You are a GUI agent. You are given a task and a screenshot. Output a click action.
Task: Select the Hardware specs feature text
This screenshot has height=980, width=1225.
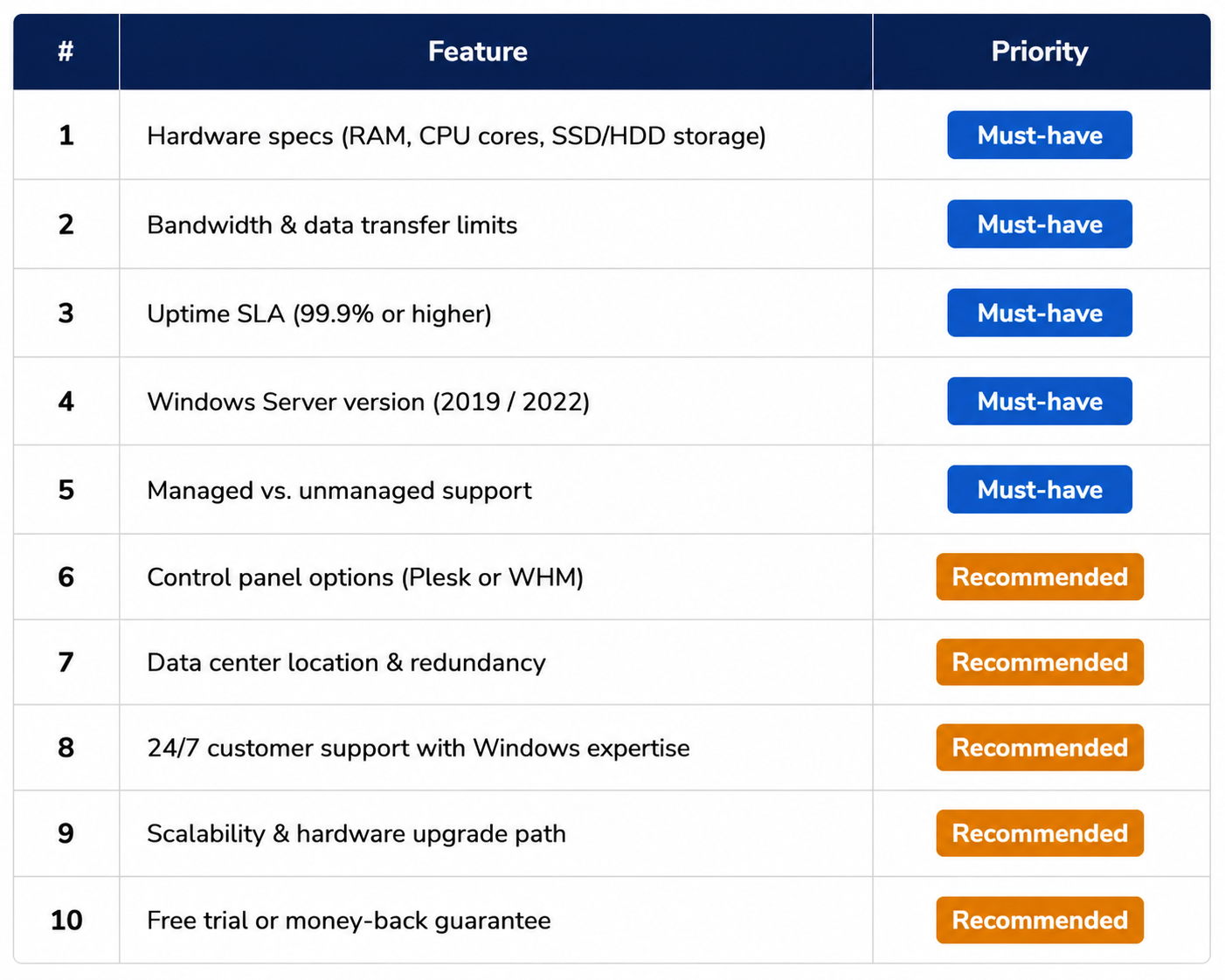pos(456,136)
